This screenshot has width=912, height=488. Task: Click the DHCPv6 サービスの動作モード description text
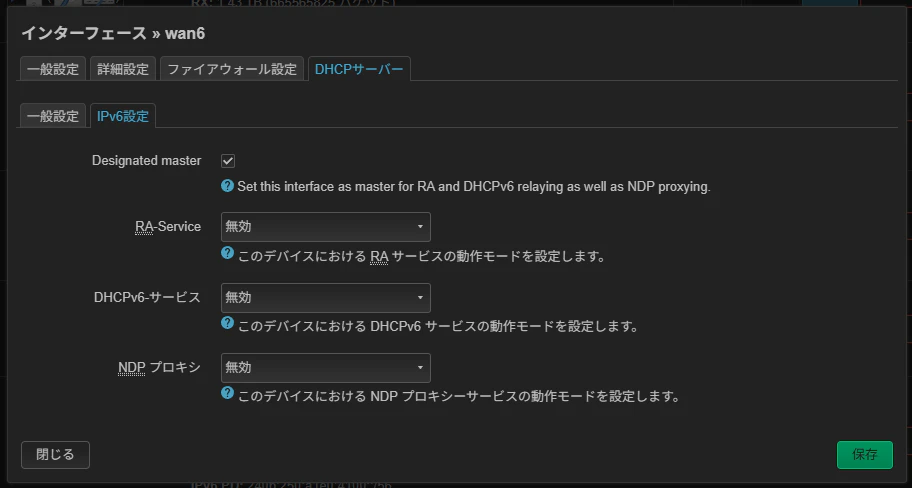coord(438,326)
